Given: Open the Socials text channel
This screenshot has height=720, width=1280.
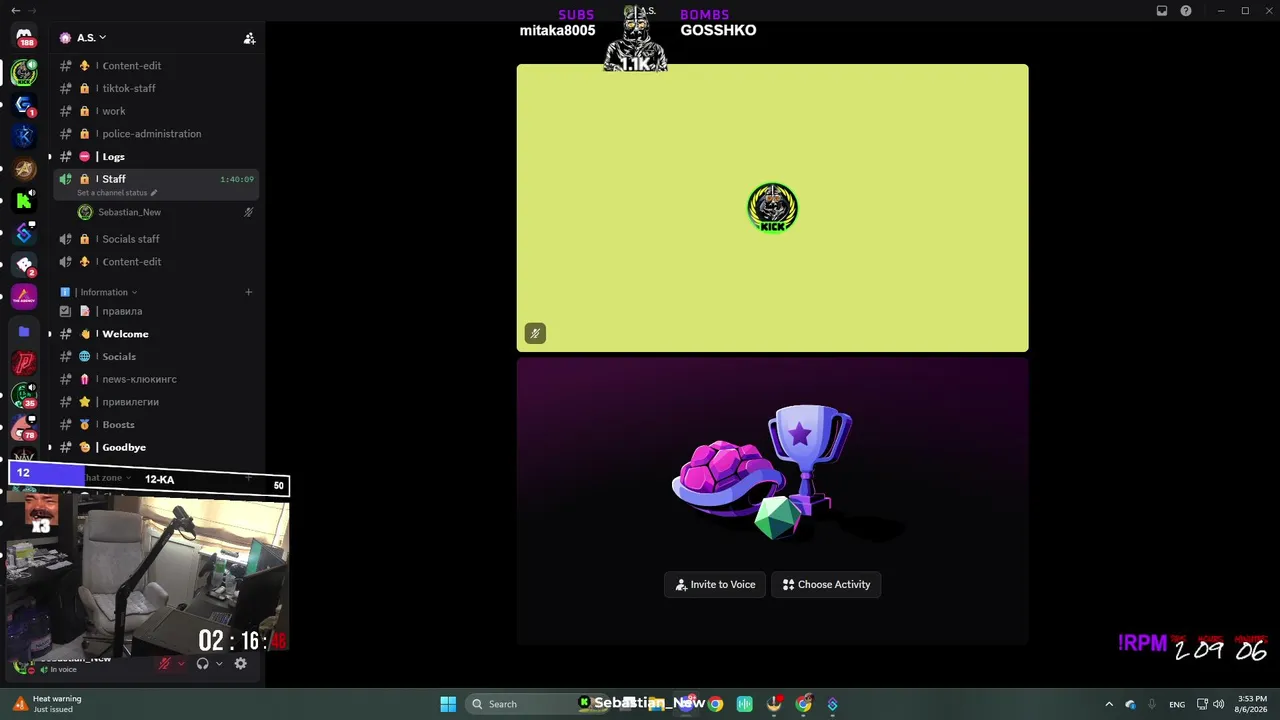Looking at the screenshot, I should point(155,357).
